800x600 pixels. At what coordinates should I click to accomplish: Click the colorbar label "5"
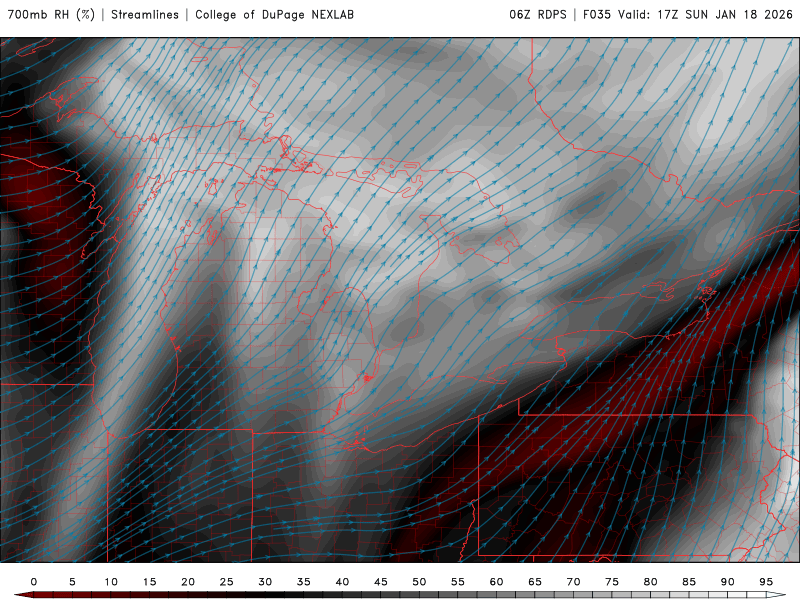click(x=72, y=582)
